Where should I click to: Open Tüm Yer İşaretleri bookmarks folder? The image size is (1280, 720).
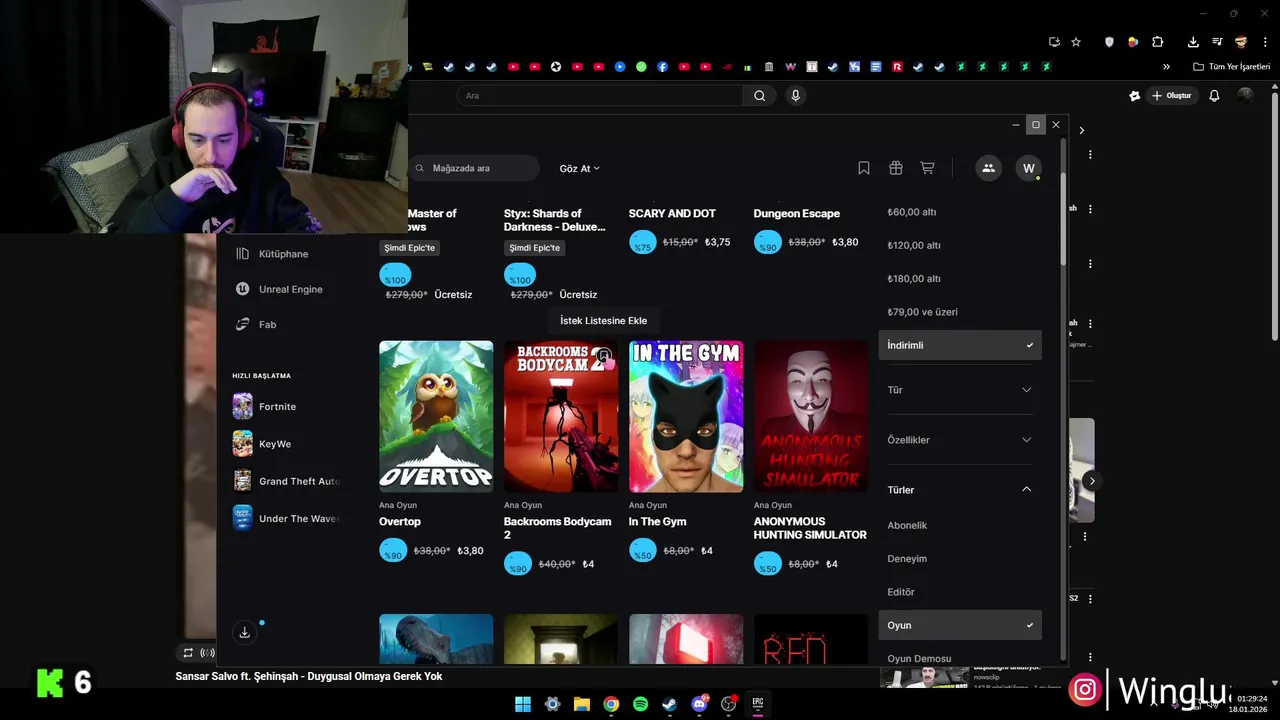(1232, 67)
